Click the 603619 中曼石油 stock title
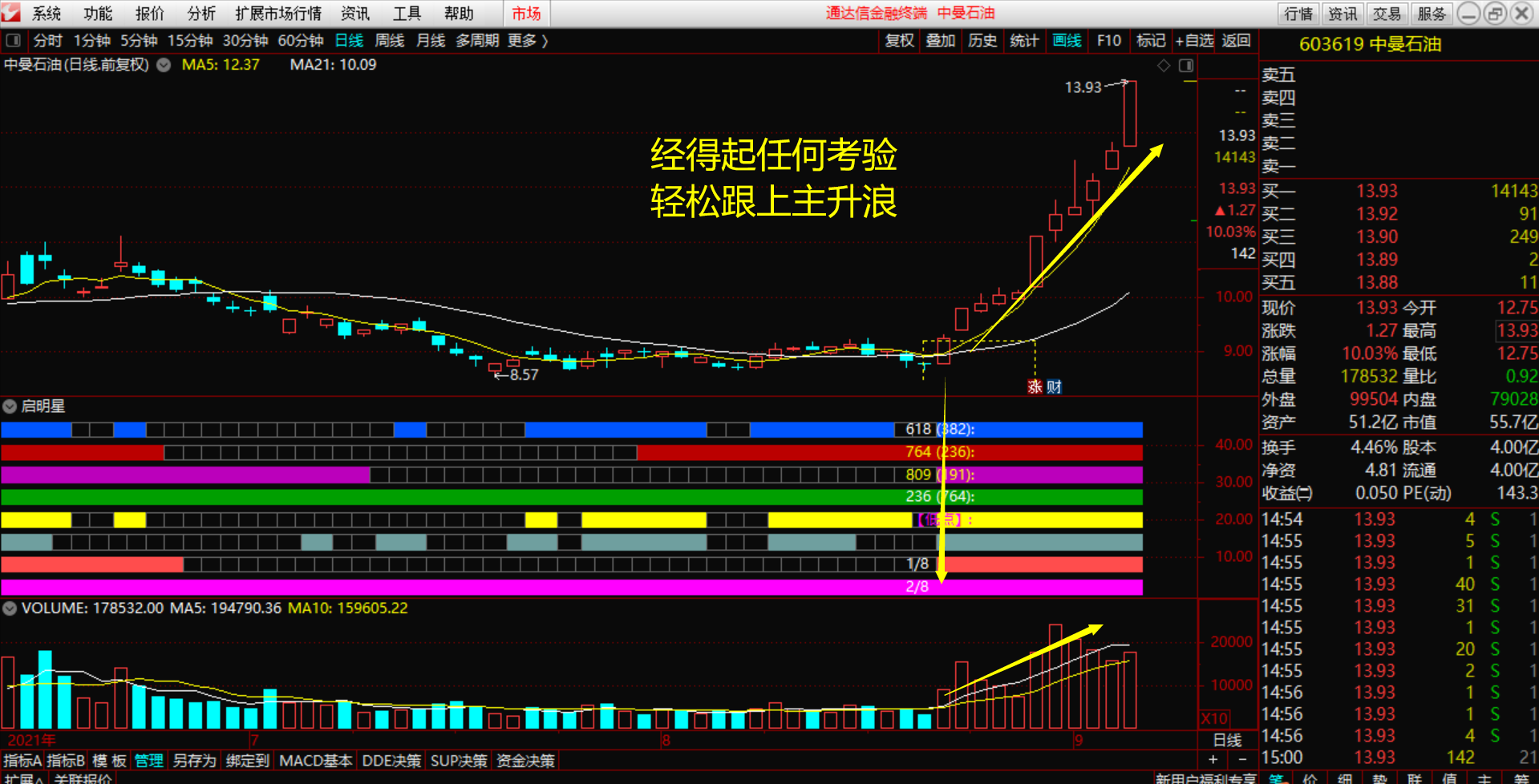The image size is (1539, 784). point(1370,44)
